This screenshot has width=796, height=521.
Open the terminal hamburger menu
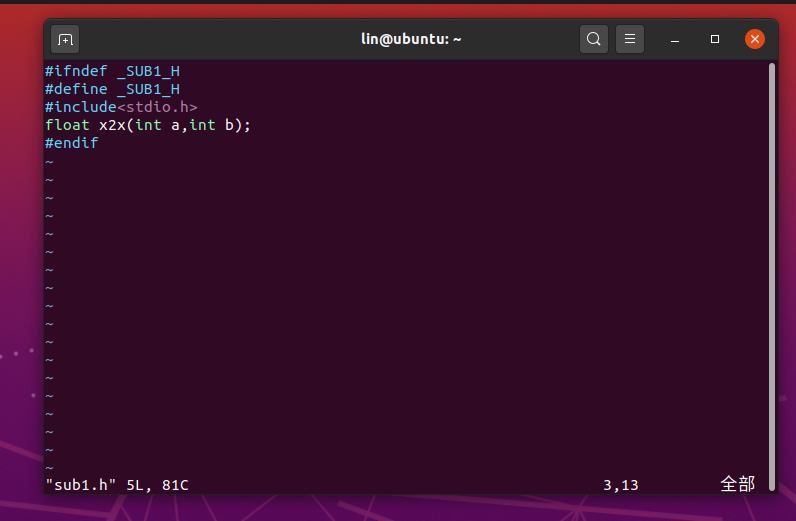pos(629,39)
